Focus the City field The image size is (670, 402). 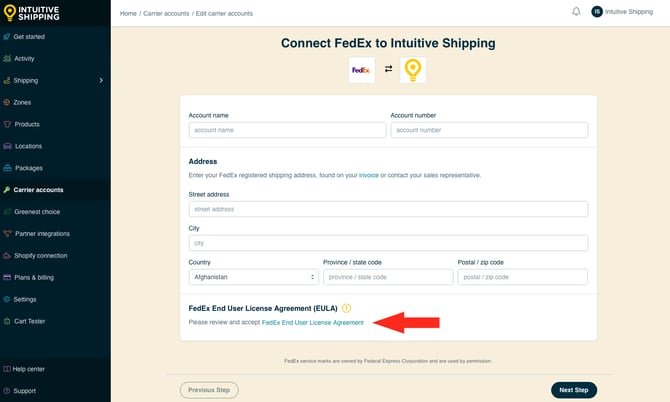388,243
